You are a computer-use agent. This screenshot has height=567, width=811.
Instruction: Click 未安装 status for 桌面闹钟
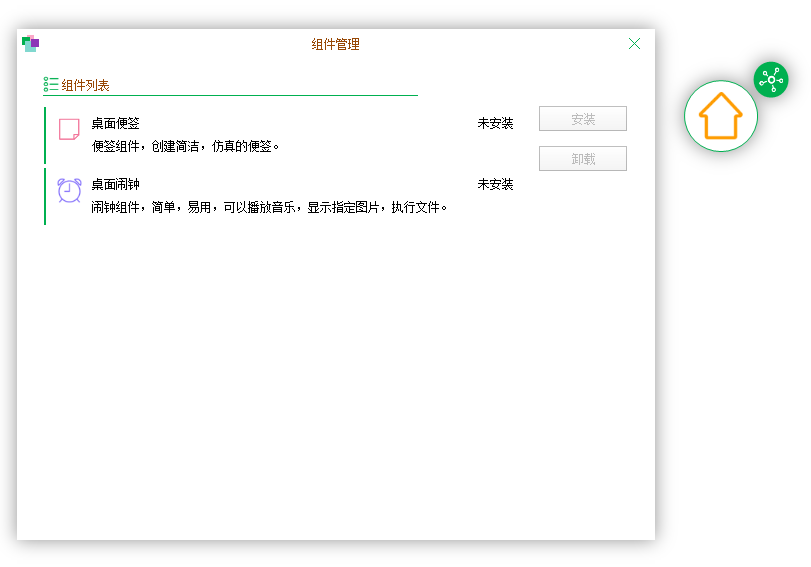(495, 184)
